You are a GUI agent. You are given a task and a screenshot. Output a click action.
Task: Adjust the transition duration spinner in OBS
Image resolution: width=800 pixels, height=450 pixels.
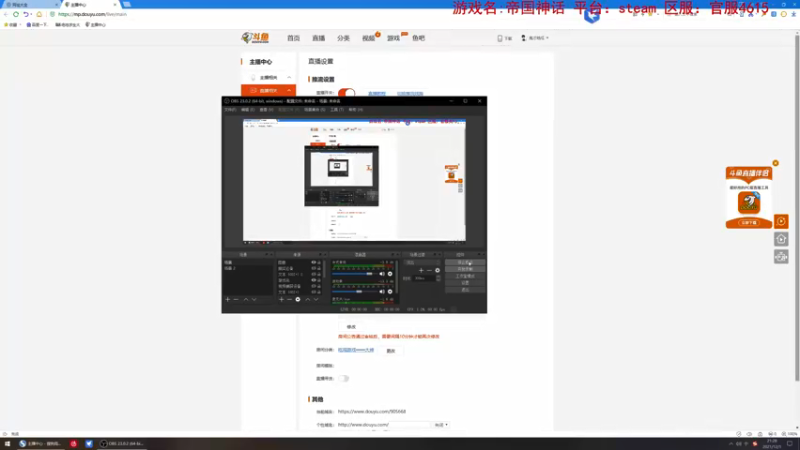point(438,278)
